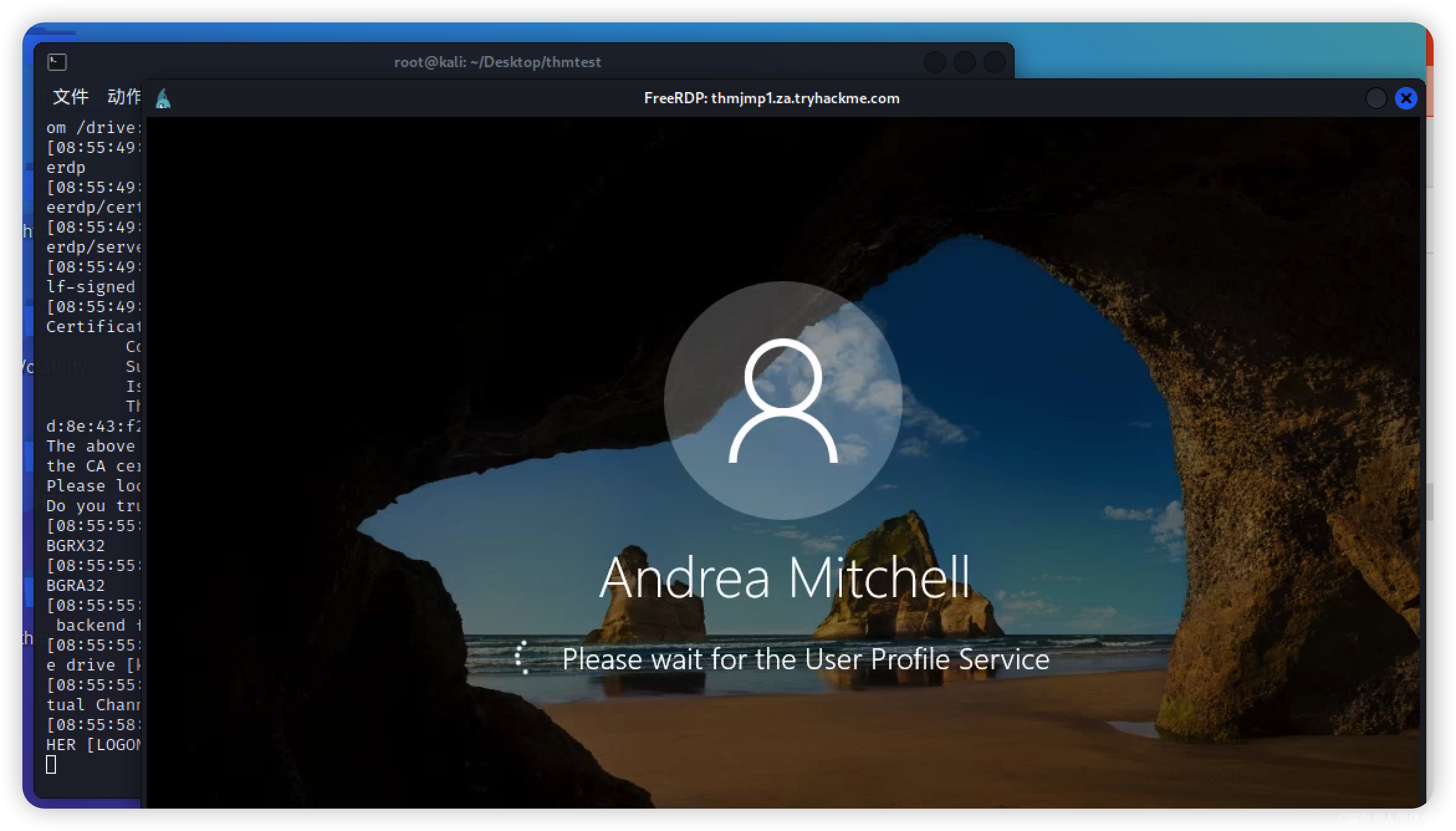Click the FreeRDP thmjmp1.za.tryhackme.com title

772,98
